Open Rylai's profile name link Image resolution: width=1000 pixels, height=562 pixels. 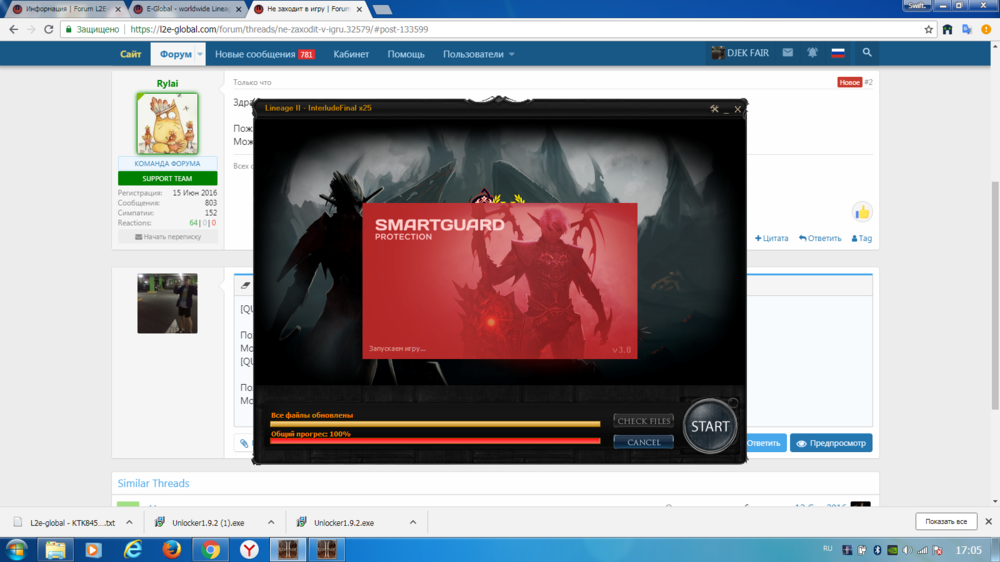(x=167, y=84)
